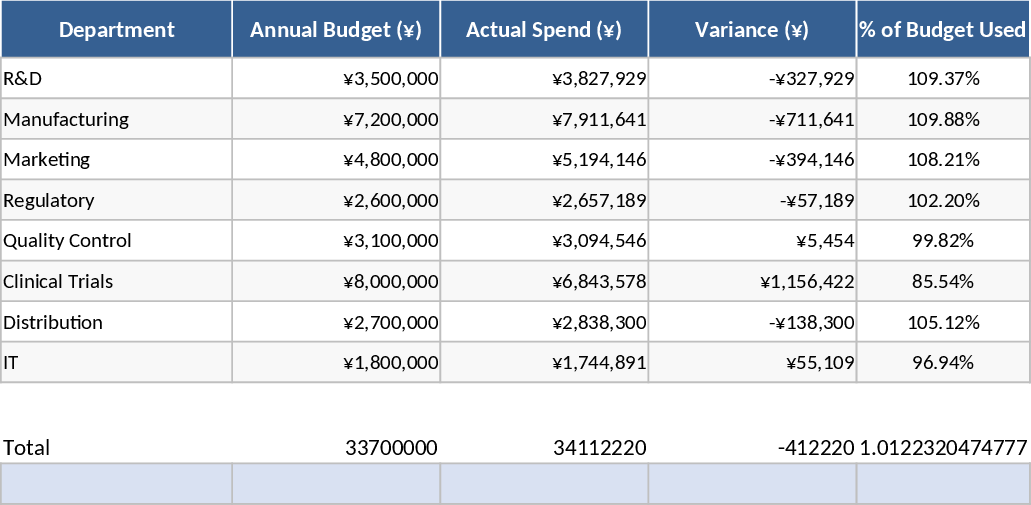Select the Total row label
Screen dimensions: 1031x505
pos(116,447)
